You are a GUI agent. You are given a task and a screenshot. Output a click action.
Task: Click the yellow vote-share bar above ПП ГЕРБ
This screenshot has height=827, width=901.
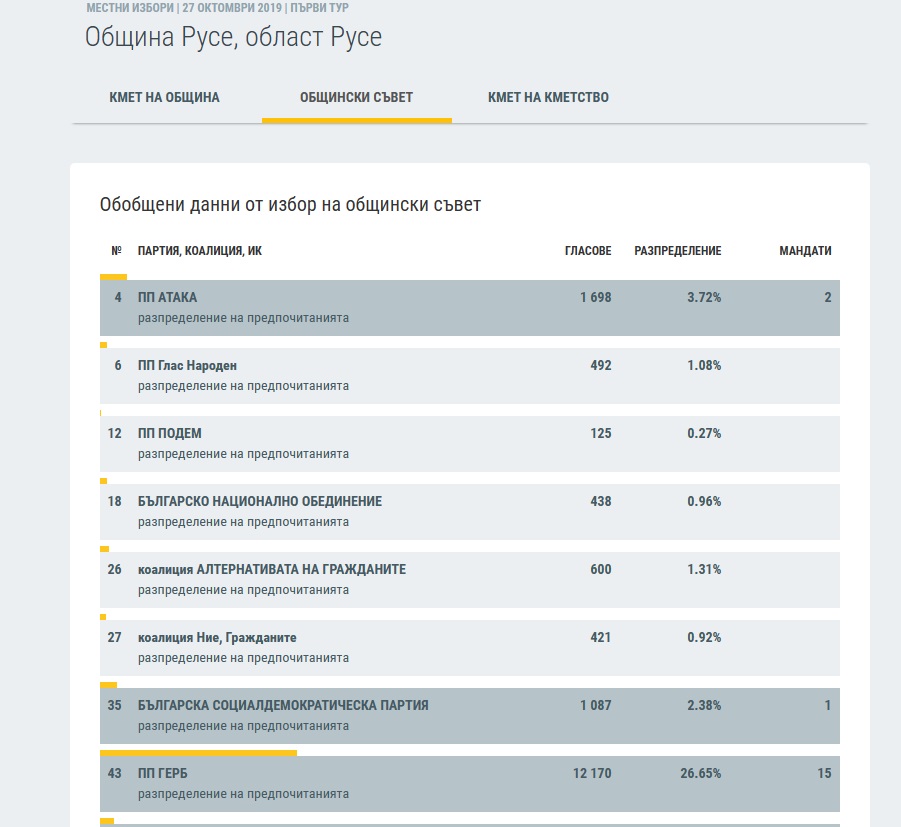(x=198, y=753)
